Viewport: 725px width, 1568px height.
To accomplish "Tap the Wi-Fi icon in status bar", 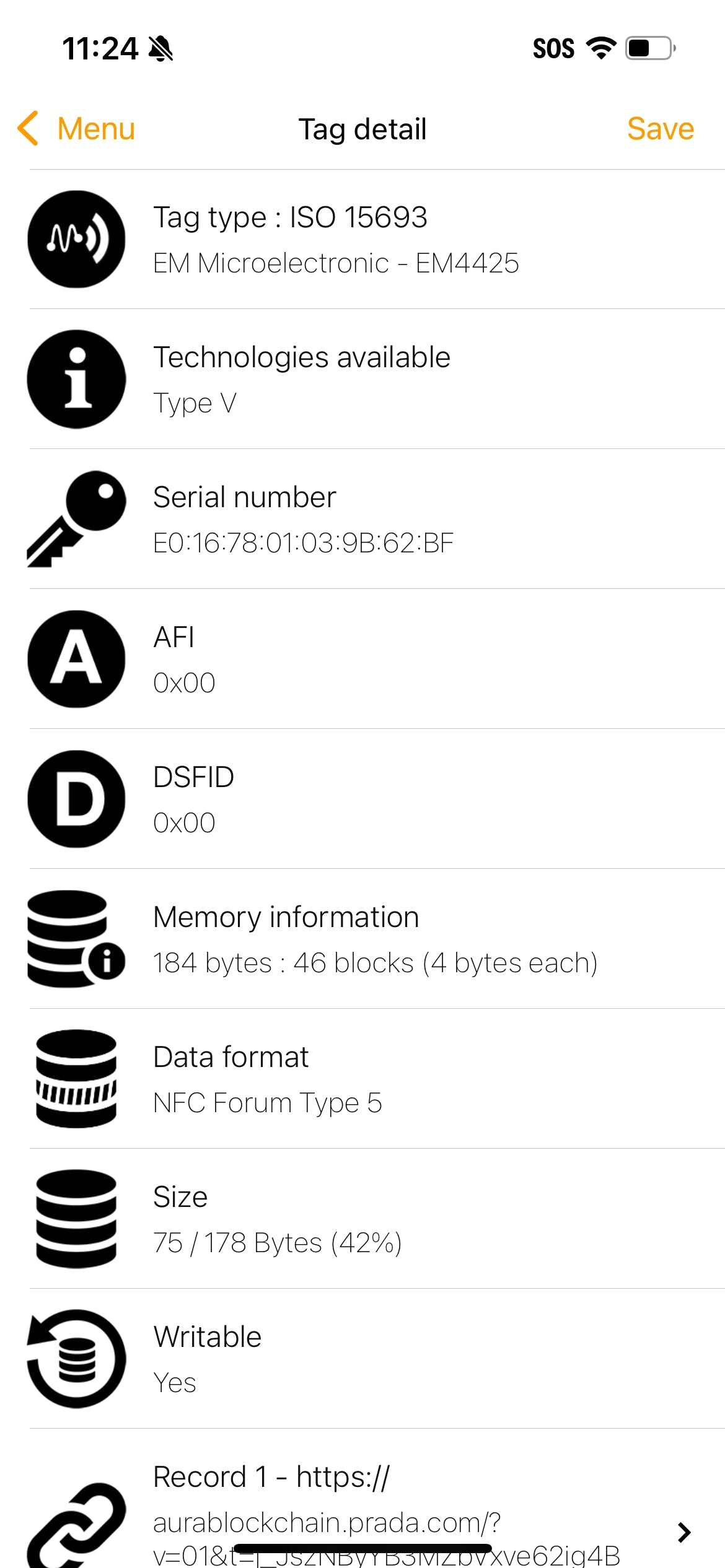I will coord(600,48).
